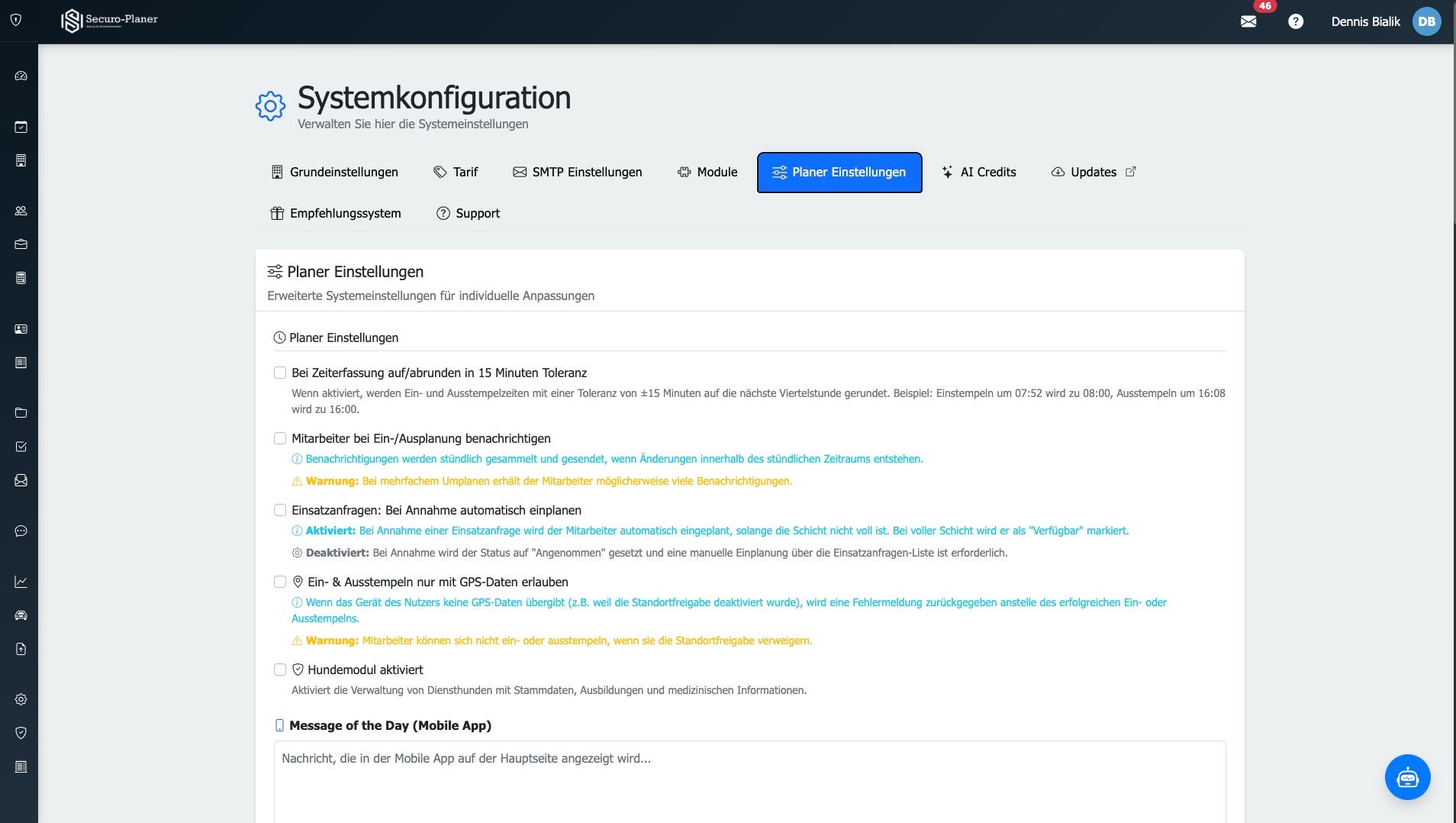Click the 'Message of the Day (Mobile App)' heading

click(390, 725)
